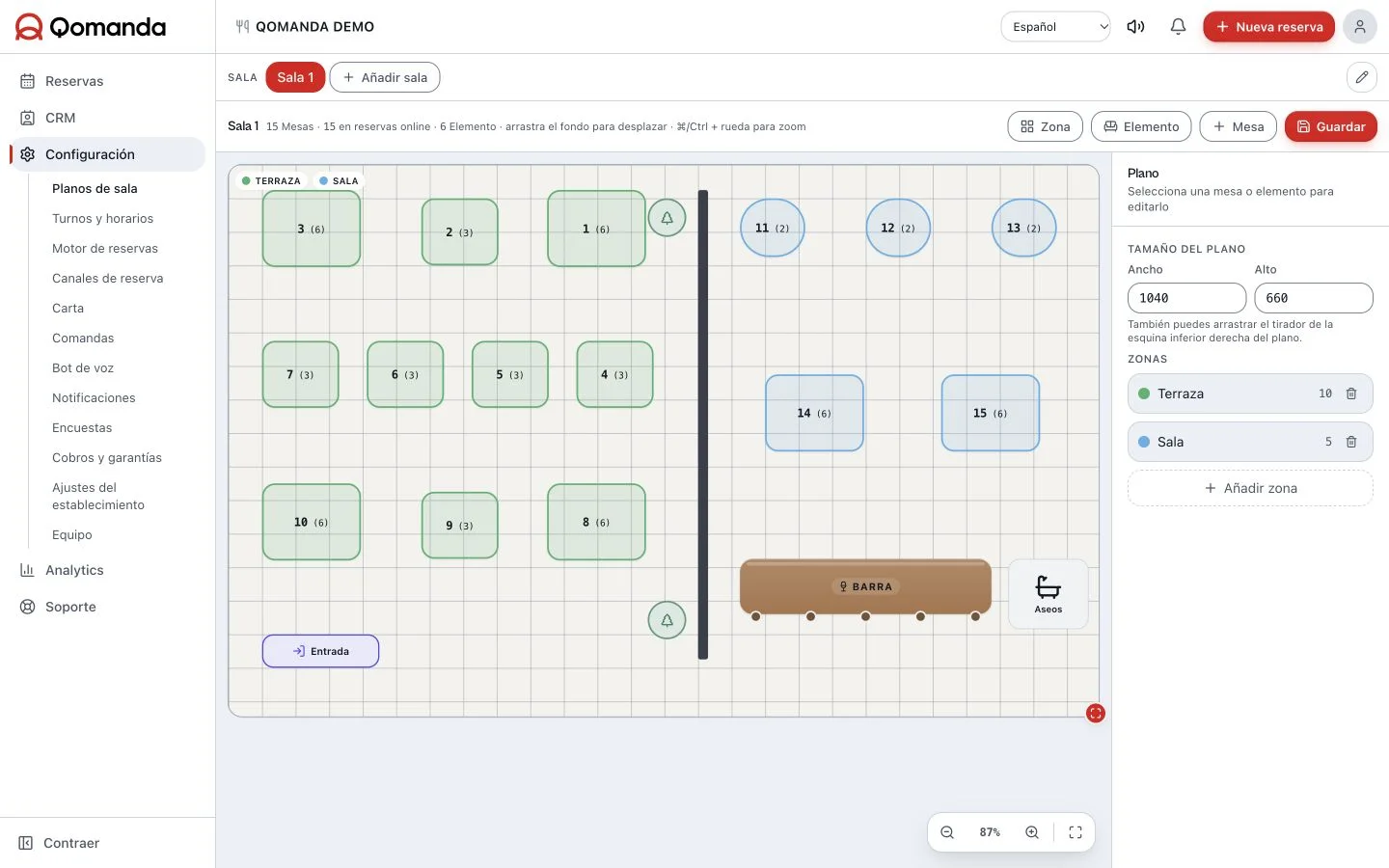
Task: Save the plan with Guardar
Action: pyautogui.click(x=1331, y=126)
